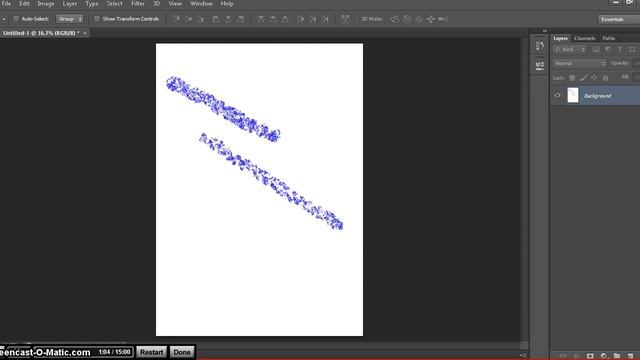The image size is (640, 360).
Task: Open the Type menu
Action: click(92, 4)
